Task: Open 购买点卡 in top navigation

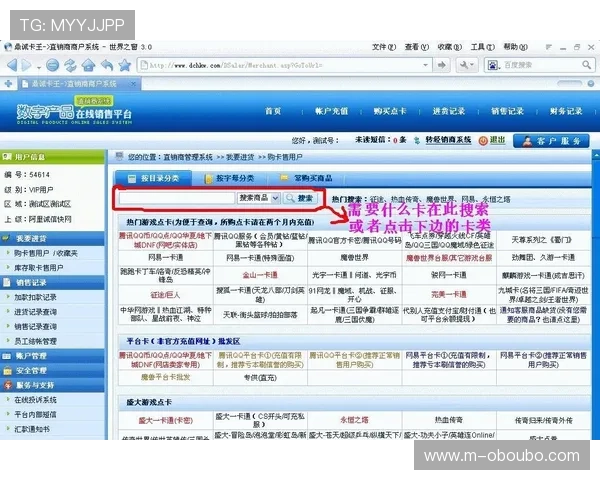Action: coord(390,111)
